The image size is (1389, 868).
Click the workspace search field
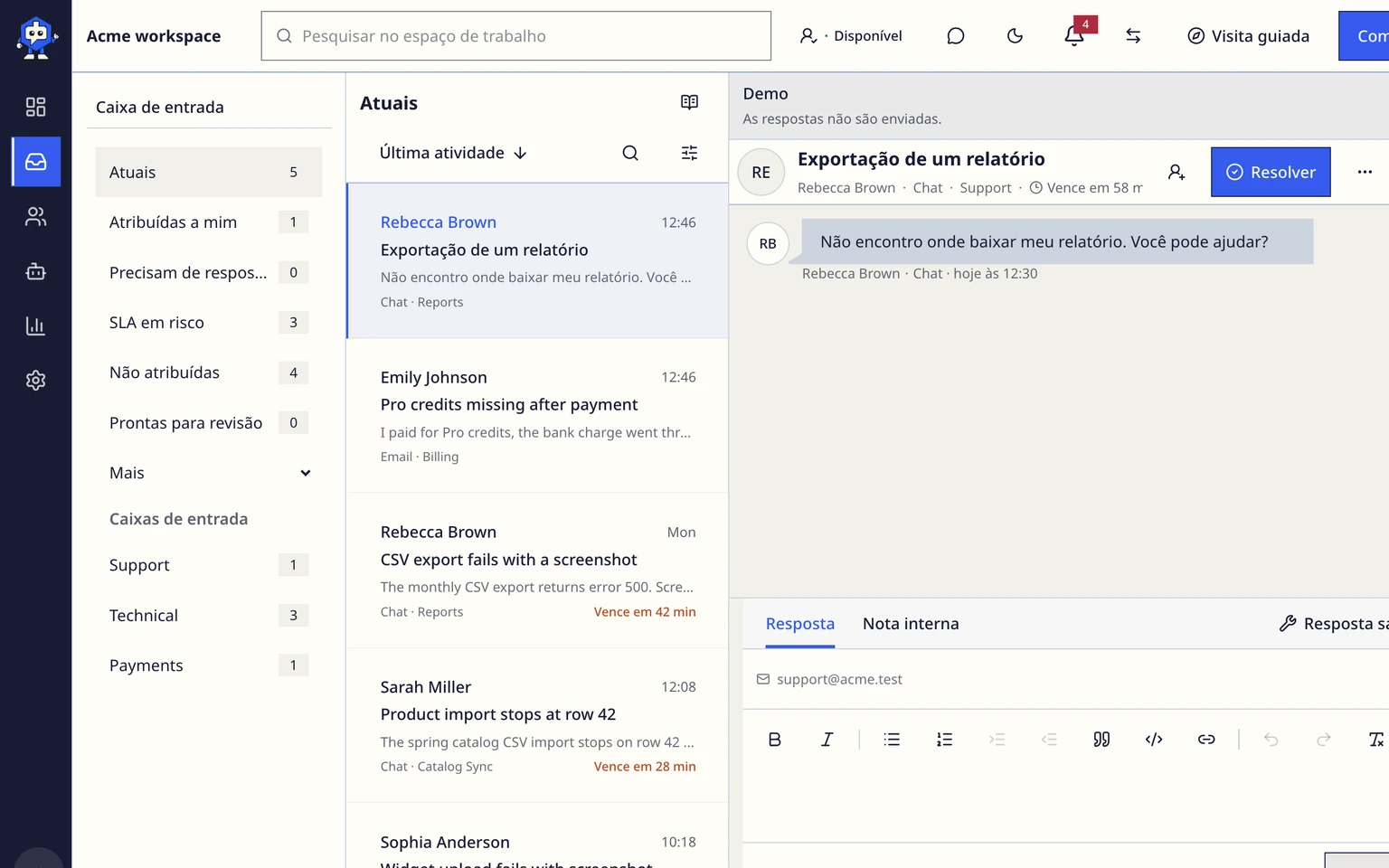pos(516,36)
